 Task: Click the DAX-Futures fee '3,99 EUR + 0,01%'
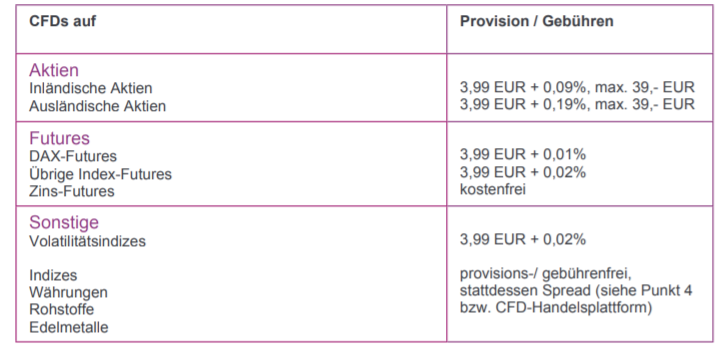(x=523, y=155)
